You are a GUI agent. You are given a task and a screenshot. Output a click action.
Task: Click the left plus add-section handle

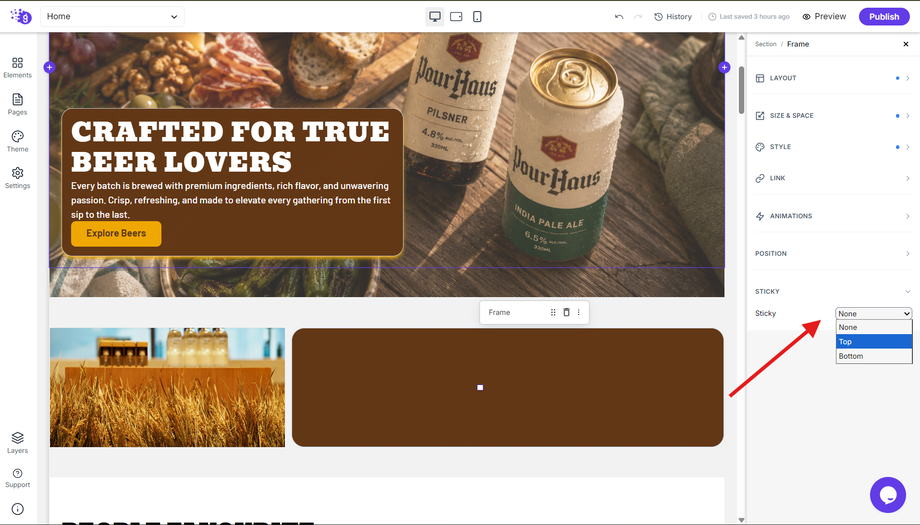click(x=49, y=67)
